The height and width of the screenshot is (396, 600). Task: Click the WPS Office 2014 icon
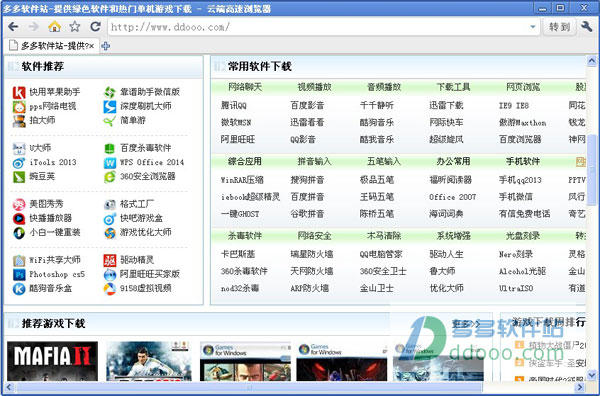pyautogui.click(x=110, y=163)
